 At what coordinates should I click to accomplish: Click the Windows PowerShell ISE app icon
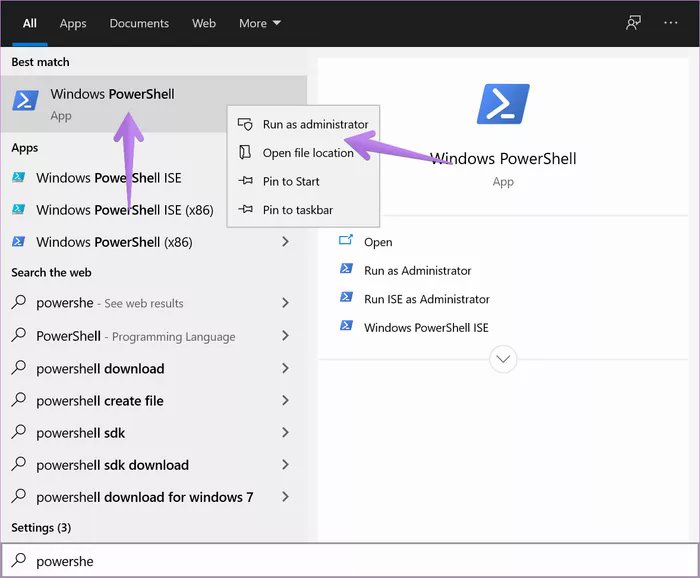pos(18,177)
